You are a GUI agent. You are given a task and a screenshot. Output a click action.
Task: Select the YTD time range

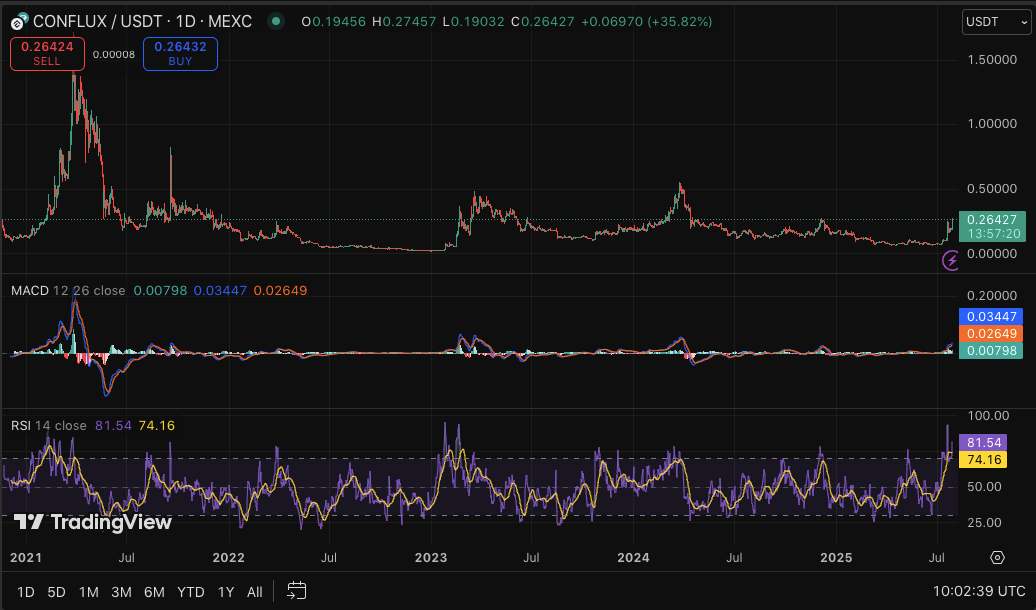click(190, 591)
